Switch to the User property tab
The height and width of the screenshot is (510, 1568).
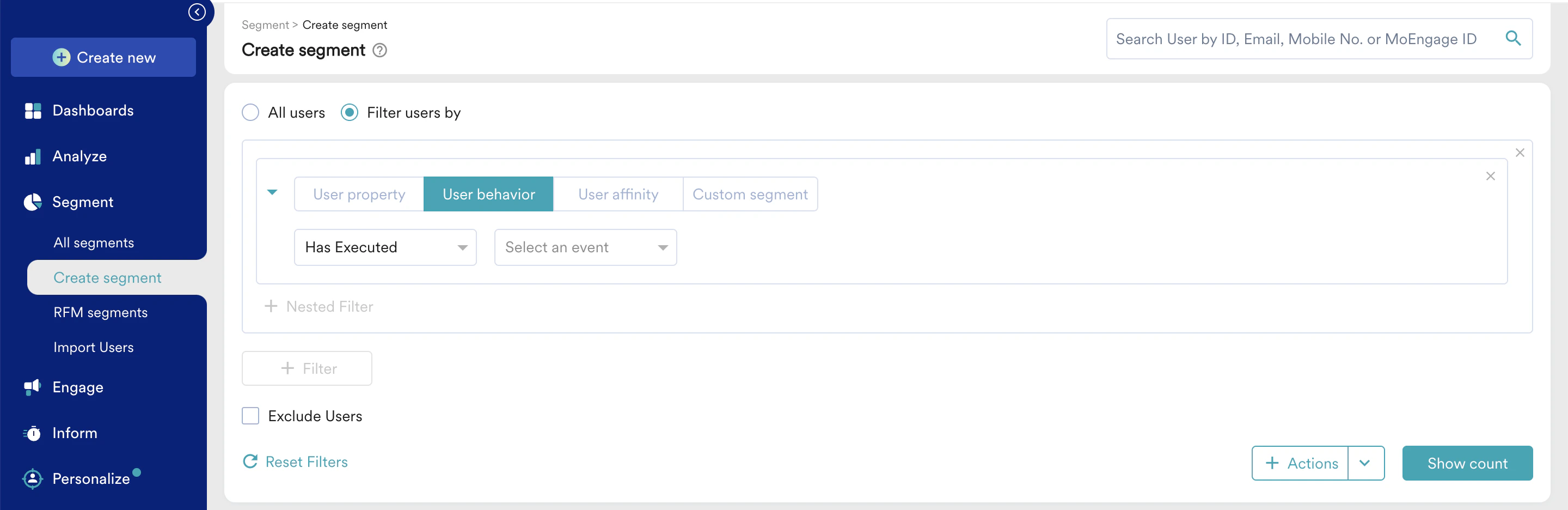tap(359, 194)
